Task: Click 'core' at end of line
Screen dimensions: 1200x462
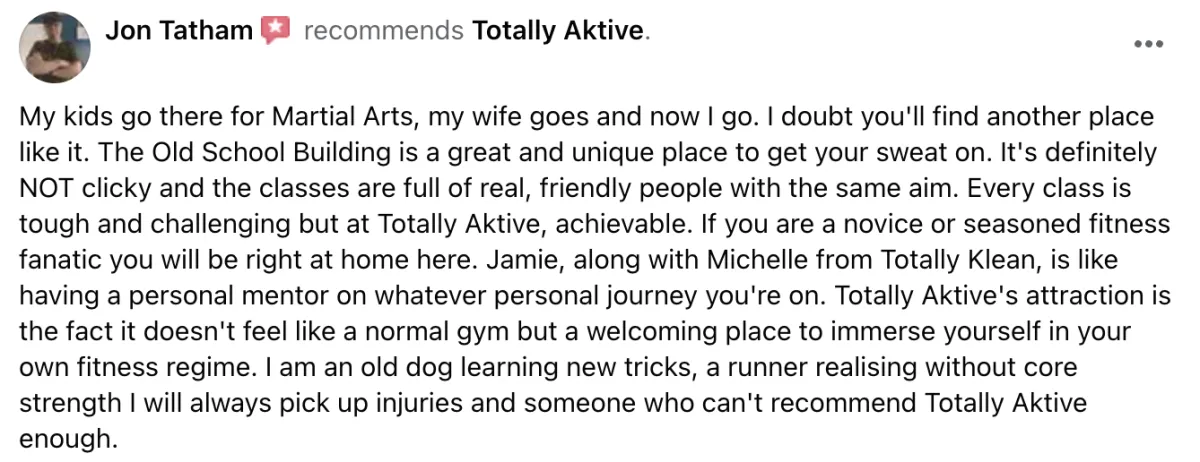Action: click(1053, 369)
